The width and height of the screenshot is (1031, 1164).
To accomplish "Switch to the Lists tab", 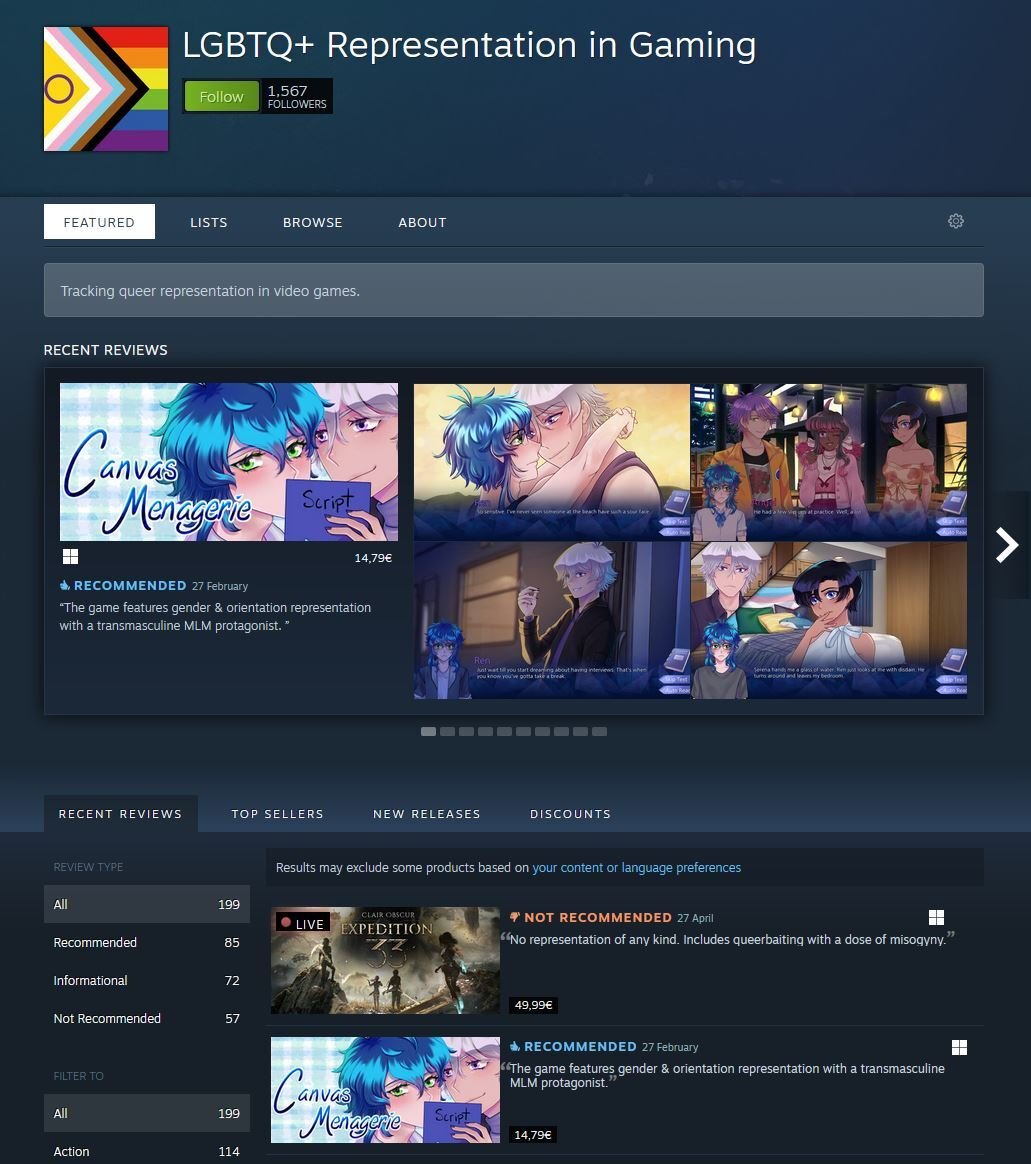I will pos(209,222).
